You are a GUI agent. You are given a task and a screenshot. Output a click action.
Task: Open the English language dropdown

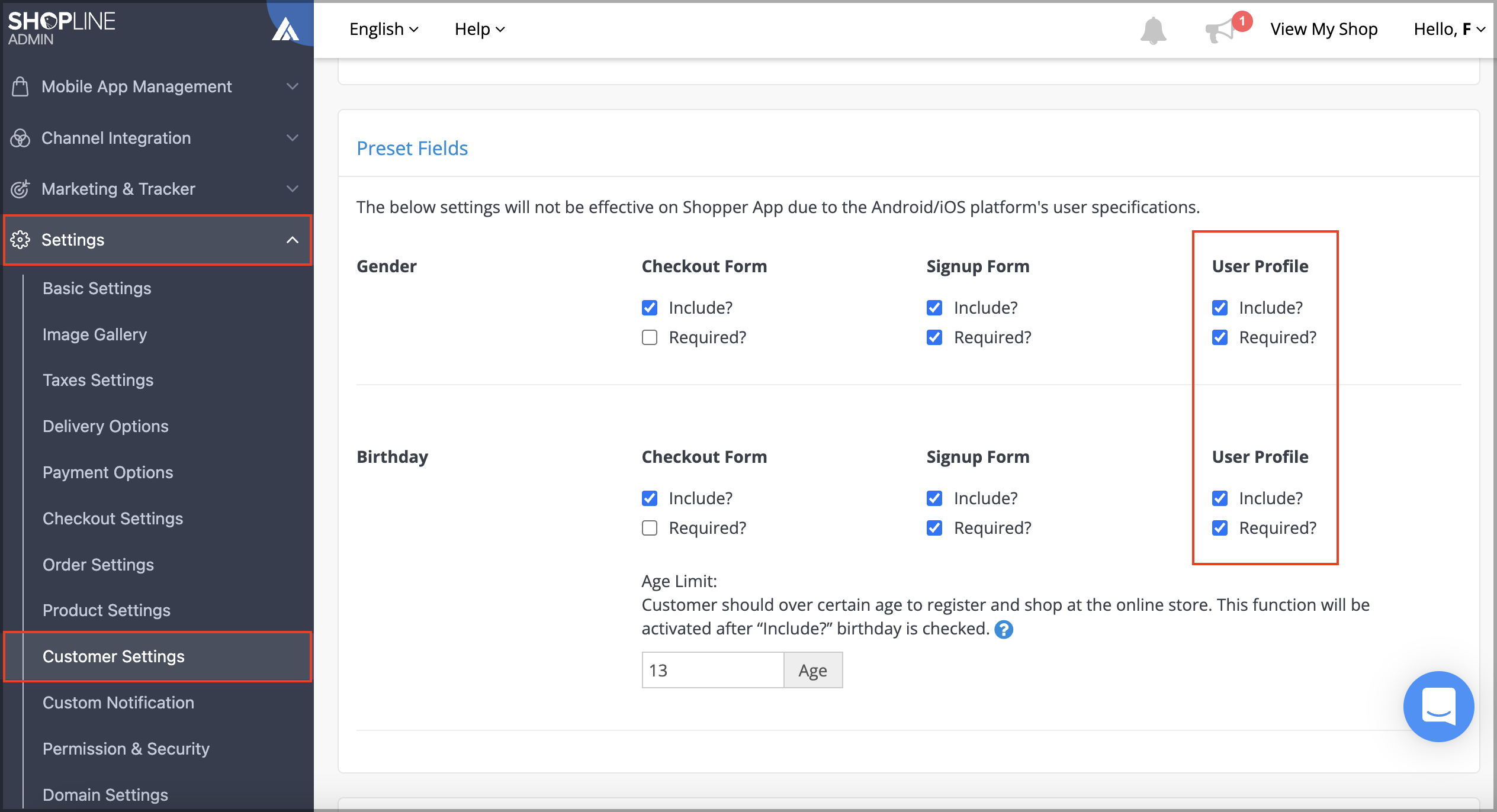pyautogui.click(x=384, y=29)
